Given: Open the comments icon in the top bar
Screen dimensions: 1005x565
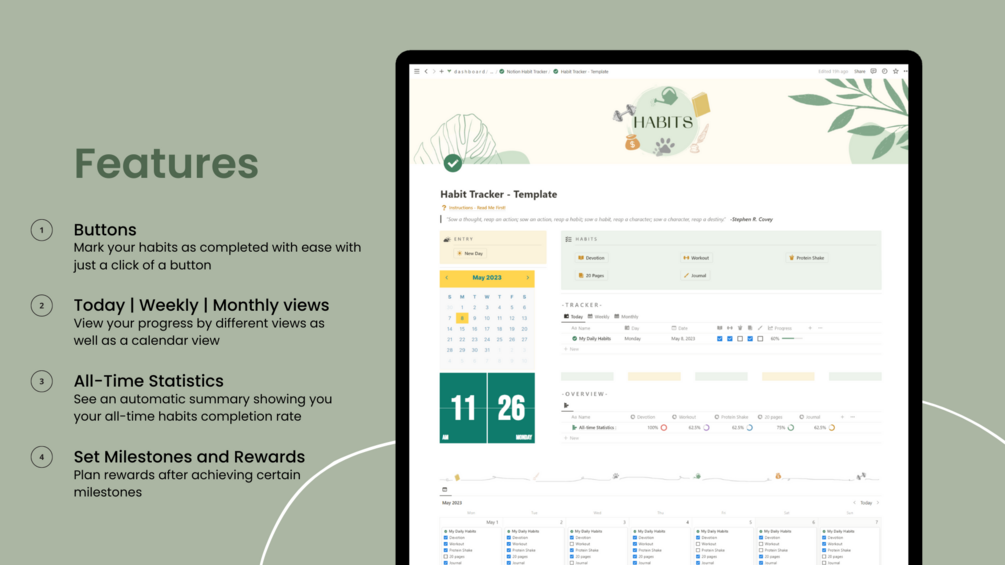Looking at the screenshot, I should pyautogui.click(x=874, y=71).
